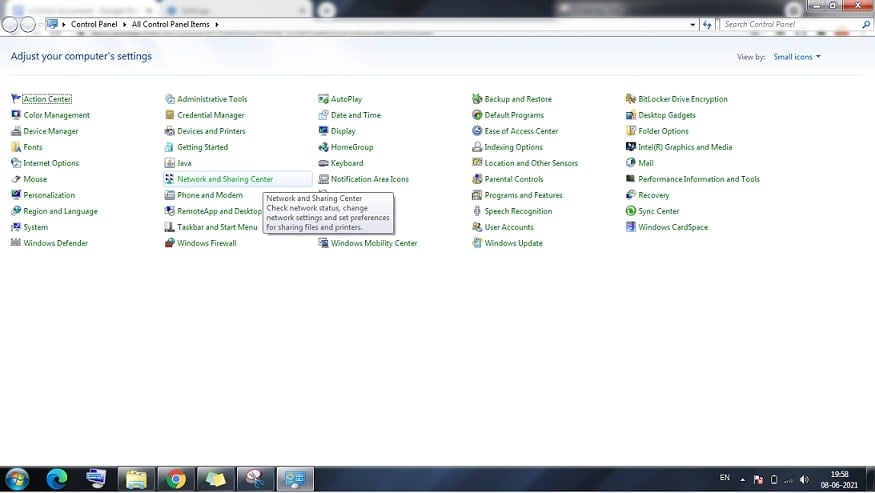
Task: Click the volume speaker tray icon
Action: (x=804, y=480)
